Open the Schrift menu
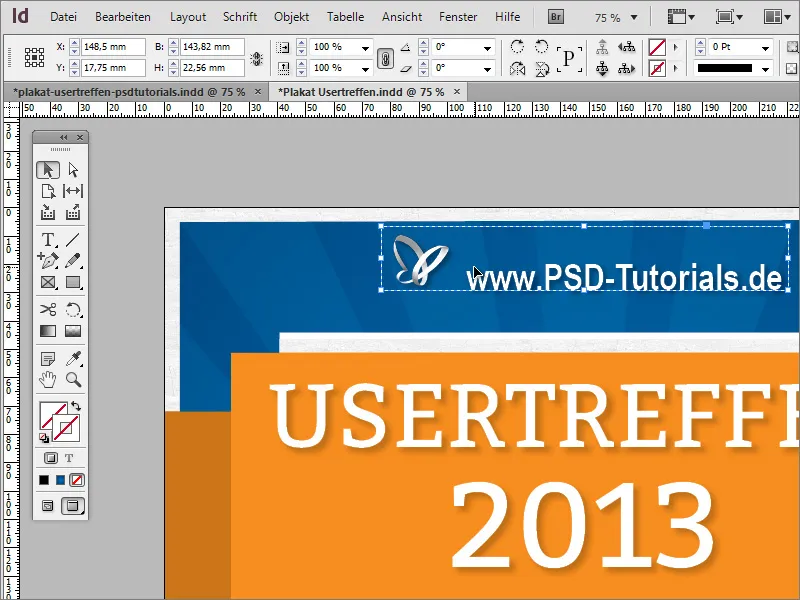800x600 pixels. point(240,17)
